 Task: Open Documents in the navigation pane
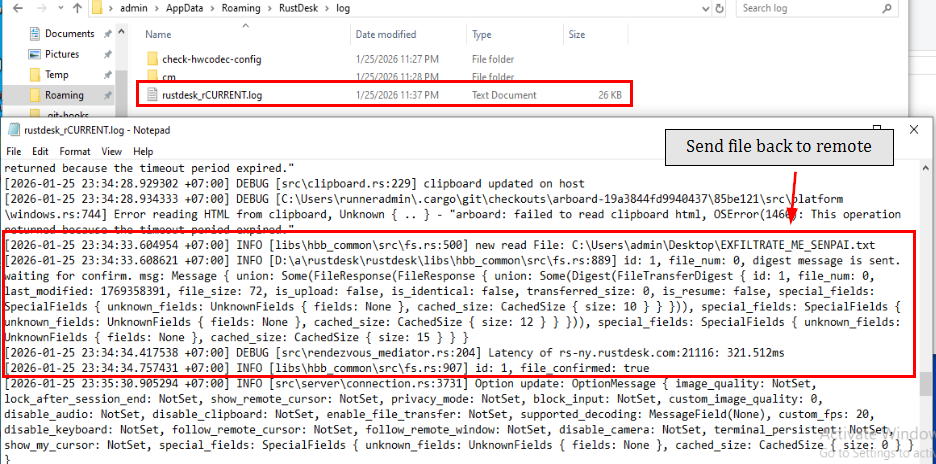pos(70,33)
